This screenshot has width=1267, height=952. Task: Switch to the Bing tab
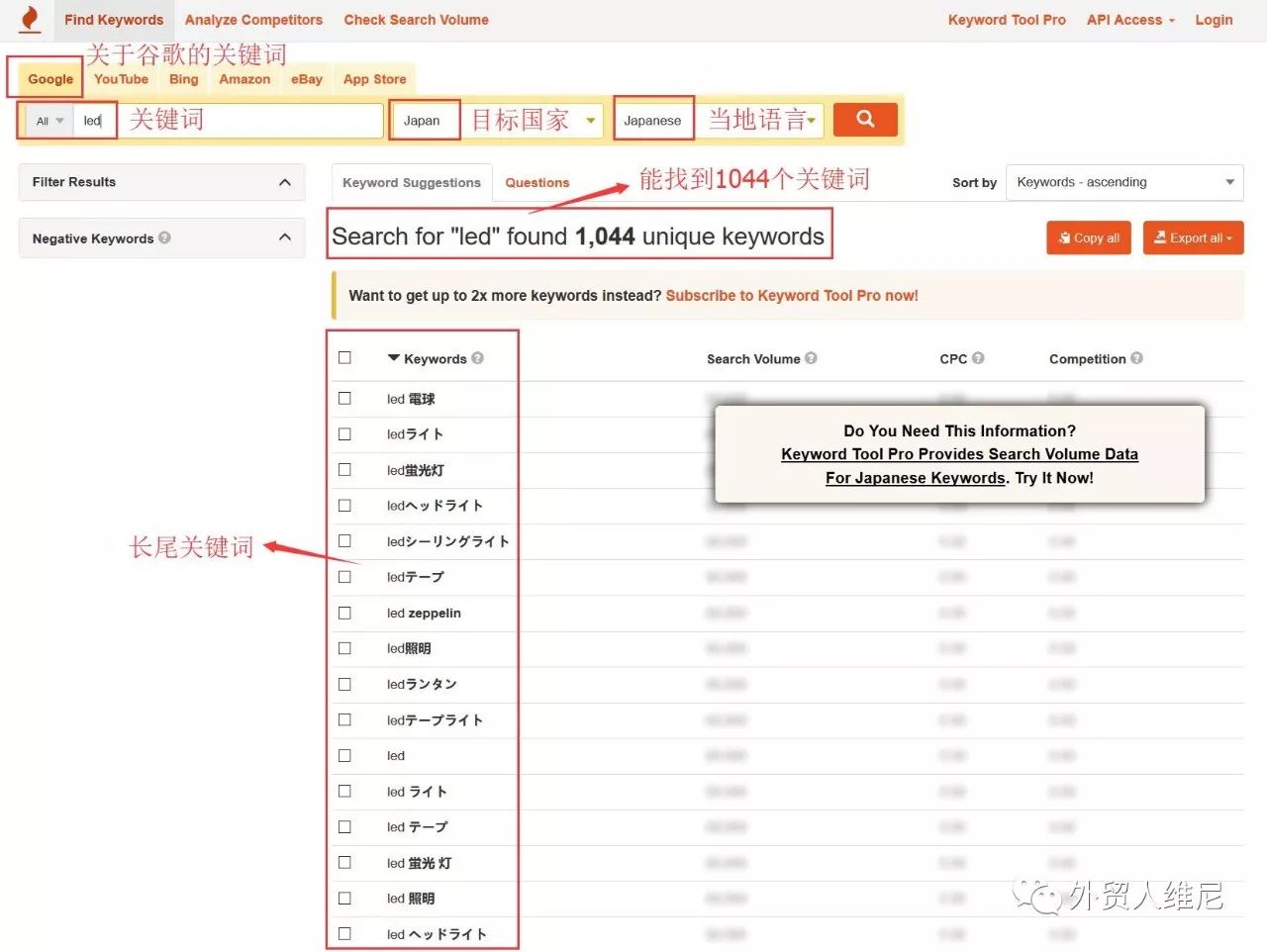(184, 79)
